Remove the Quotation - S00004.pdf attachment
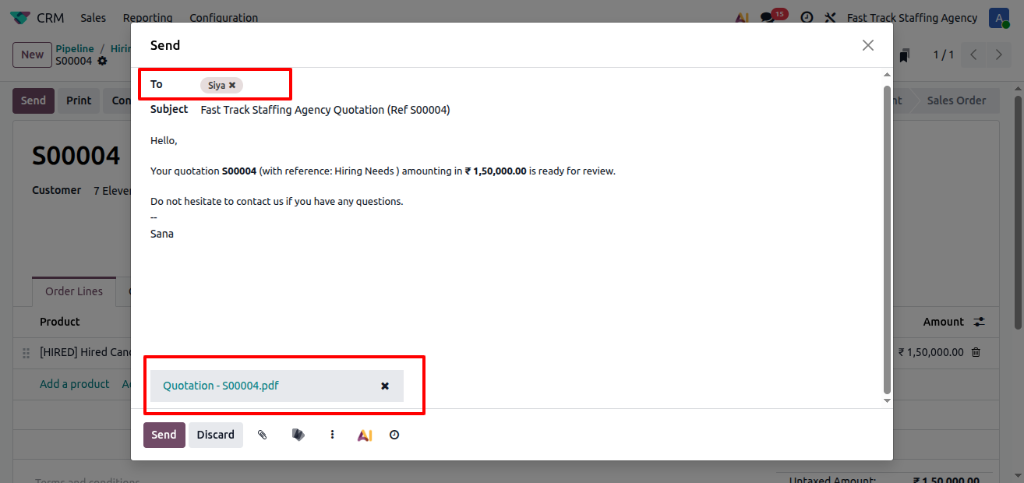Viewport: 1024px width, 483px height. point(385,386)
